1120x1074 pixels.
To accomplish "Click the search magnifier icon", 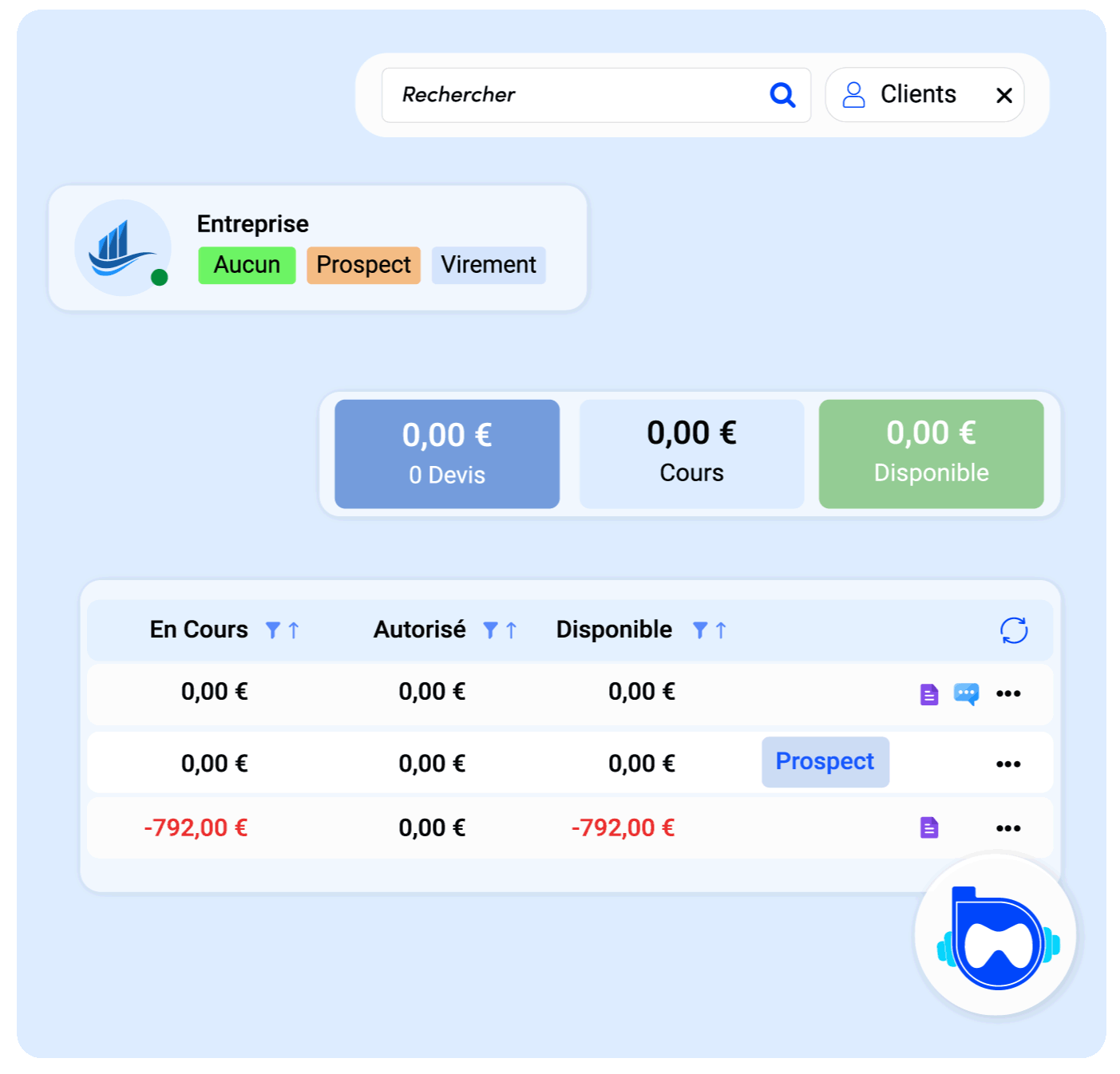I will 782,95.
